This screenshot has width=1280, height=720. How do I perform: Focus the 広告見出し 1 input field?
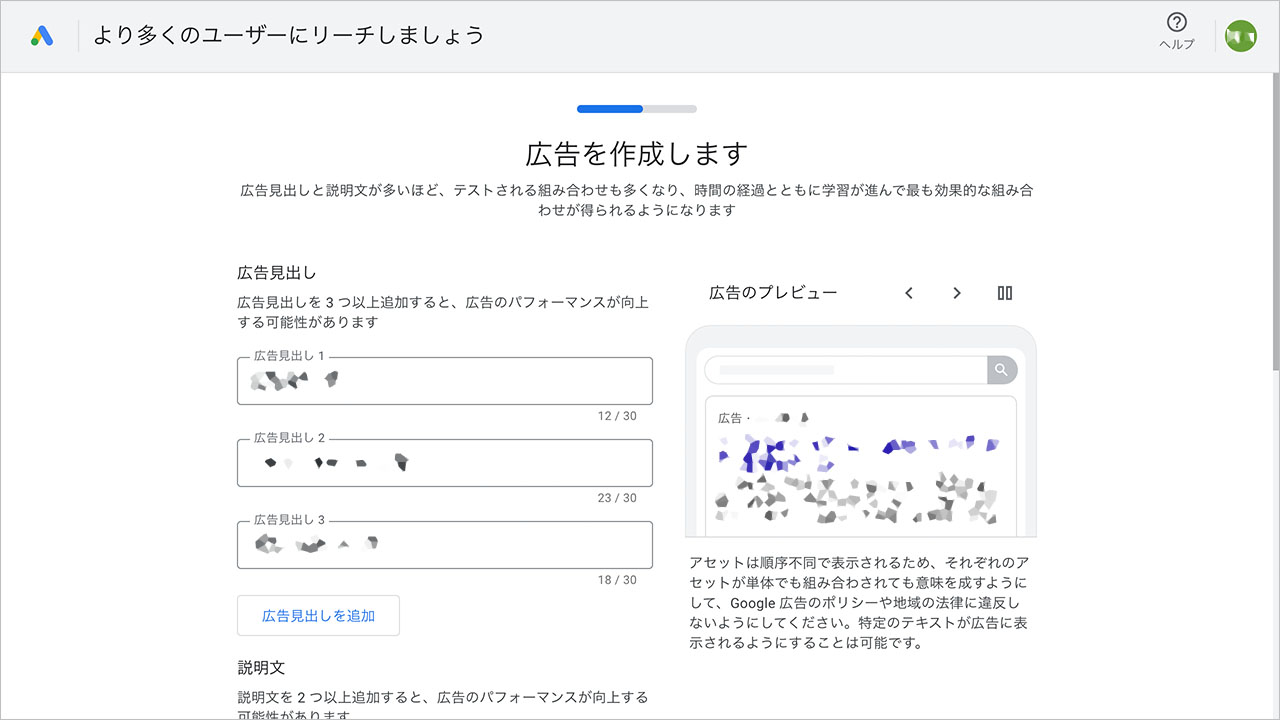click(x=444, y=381)
